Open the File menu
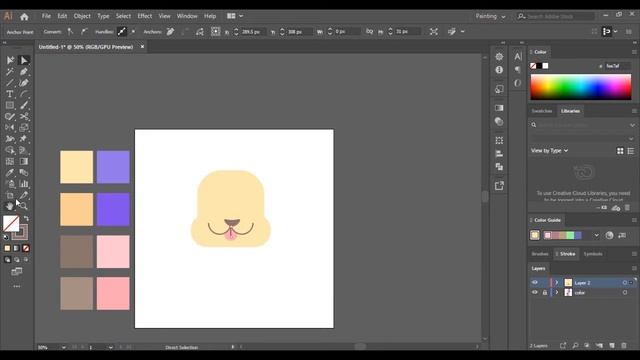 point(46,16)
